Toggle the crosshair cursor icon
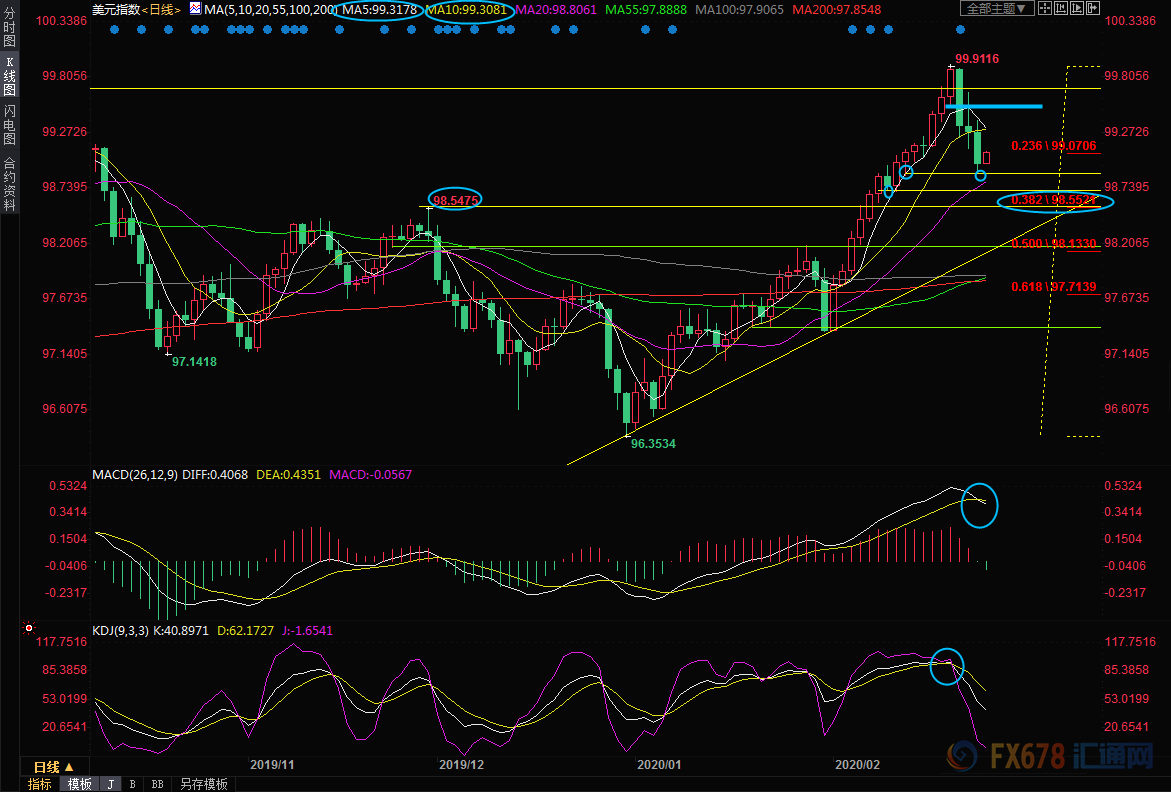This screenshot has height=792, width=1171. tap(1045, 8)
